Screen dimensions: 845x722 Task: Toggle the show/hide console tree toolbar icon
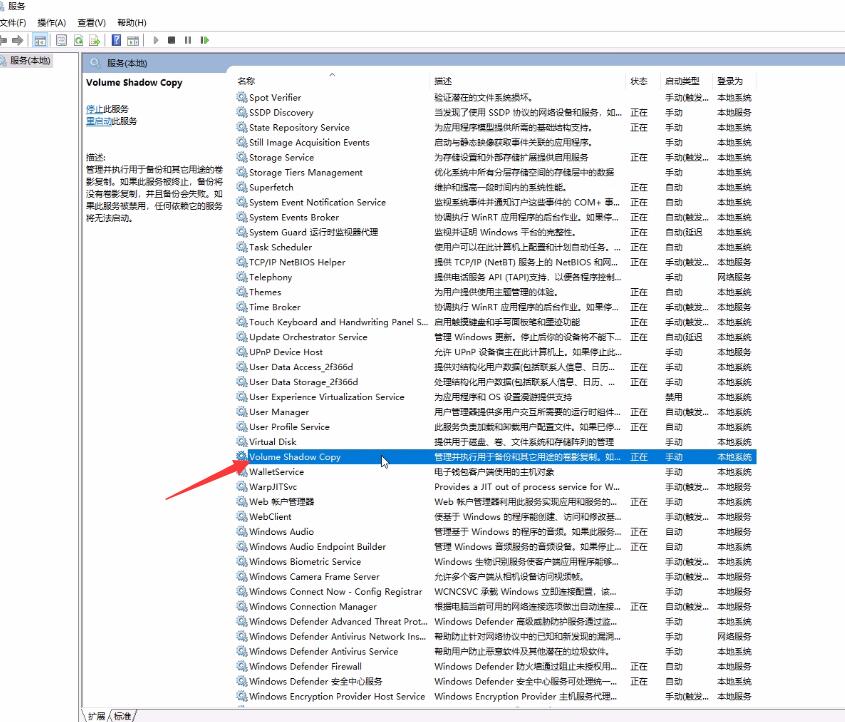point(40,40)
